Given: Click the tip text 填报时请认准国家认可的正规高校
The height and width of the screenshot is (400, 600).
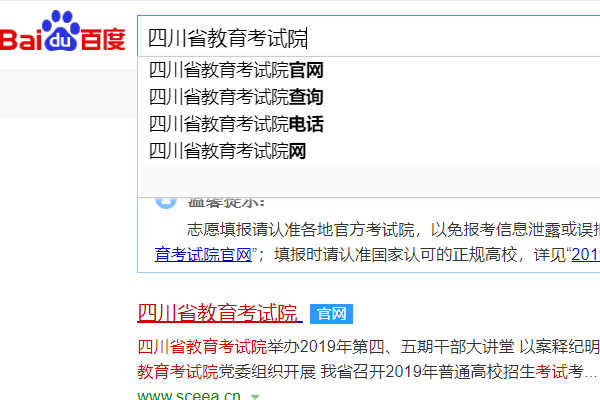Looking at the screenshot, I should (x=395, y=255).
